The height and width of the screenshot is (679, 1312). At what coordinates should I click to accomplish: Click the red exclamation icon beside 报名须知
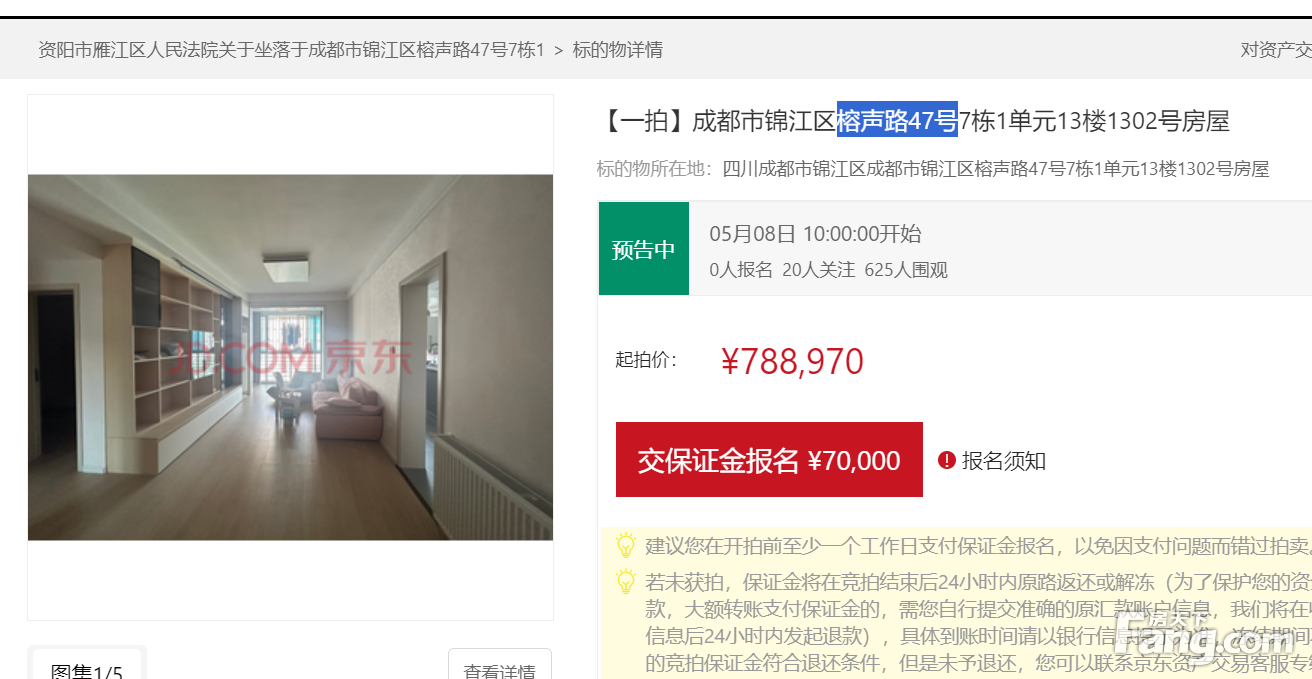[946, 460]
